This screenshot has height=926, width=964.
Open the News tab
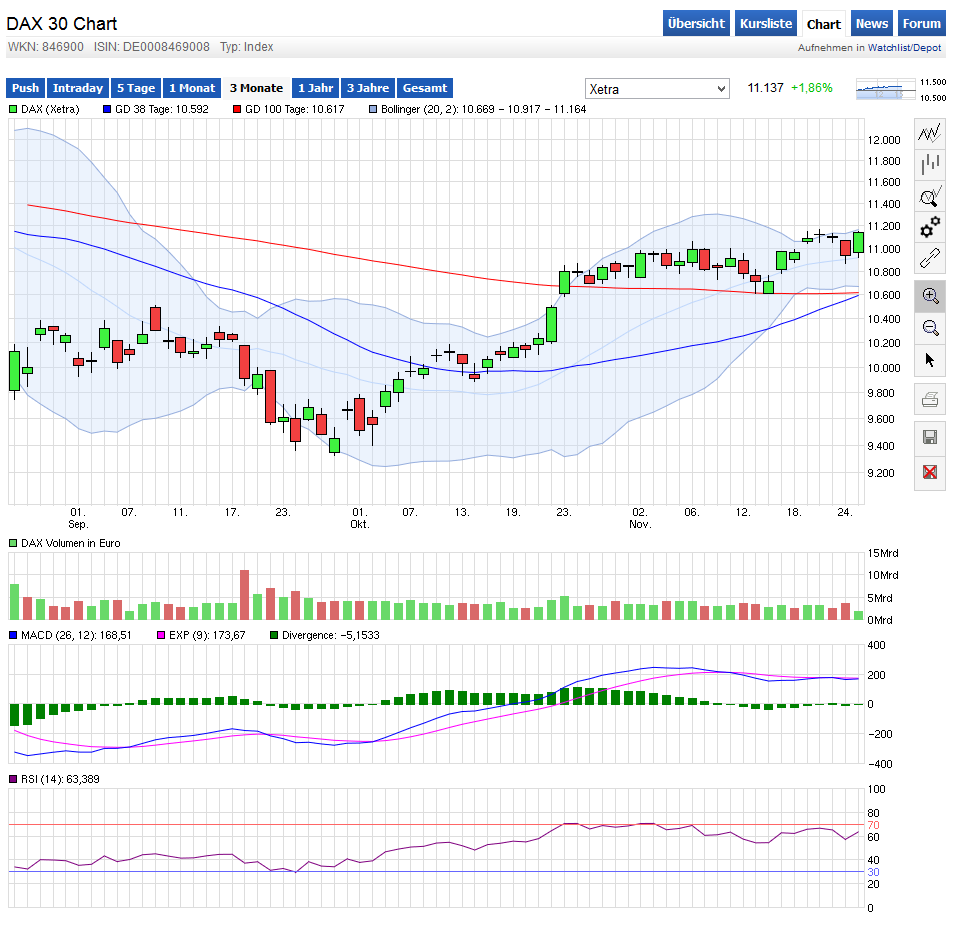871,23
